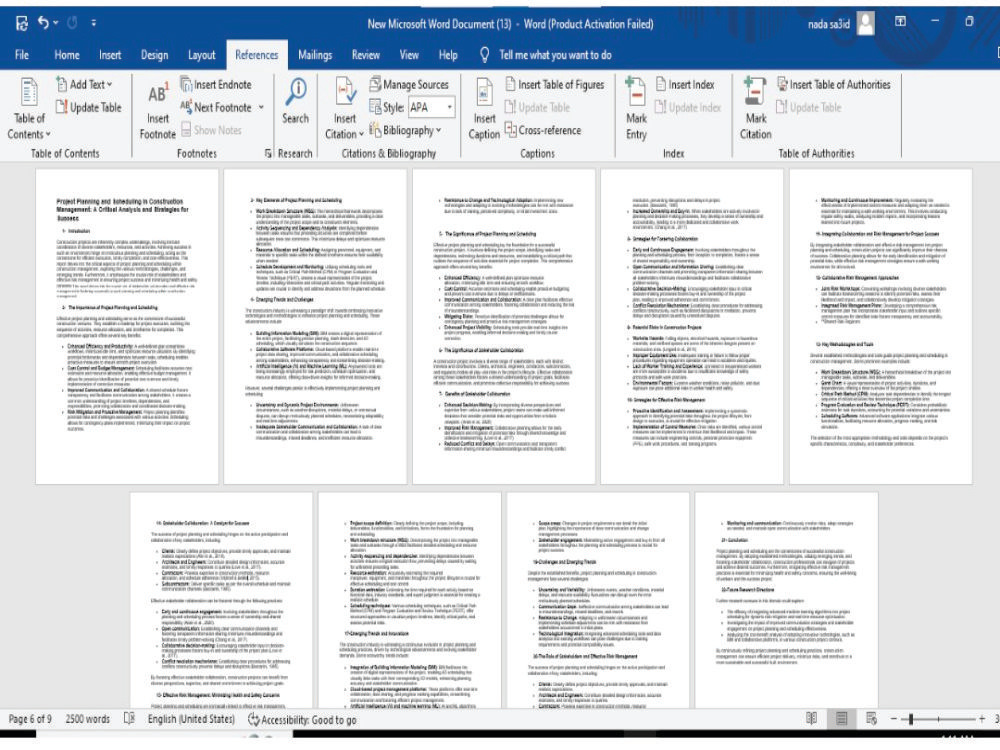Click Manage Sources
This screenshot has width=1000, height=750.
pos(409,84)
